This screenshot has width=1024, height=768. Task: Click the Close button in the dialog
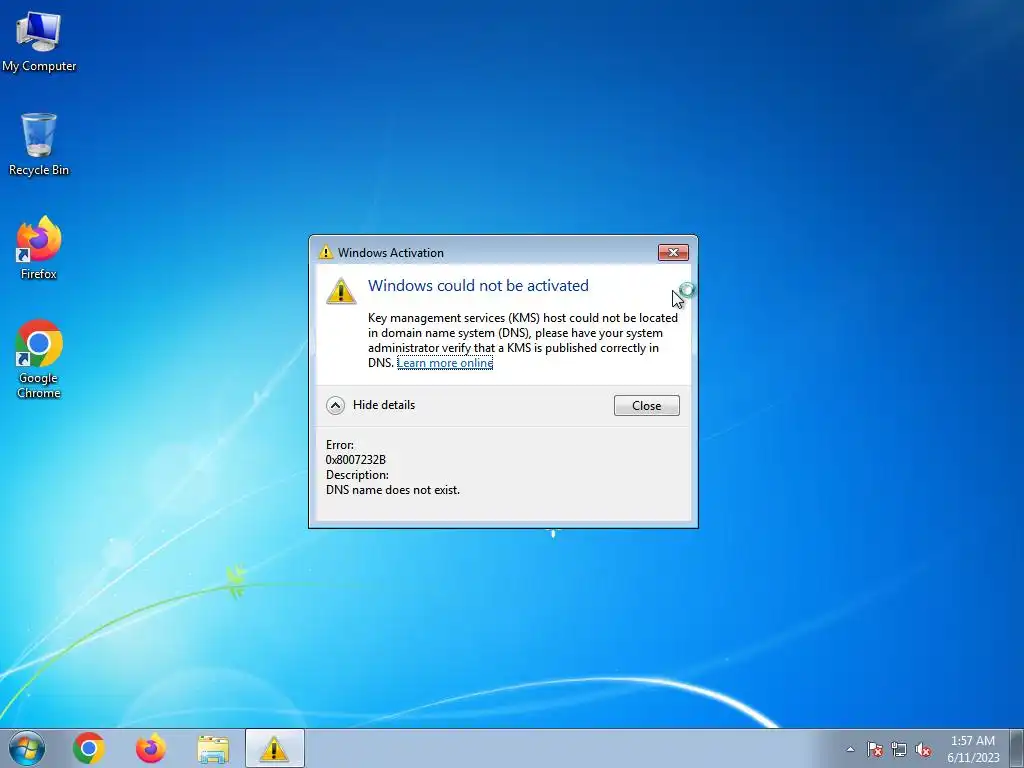[647, 406]
